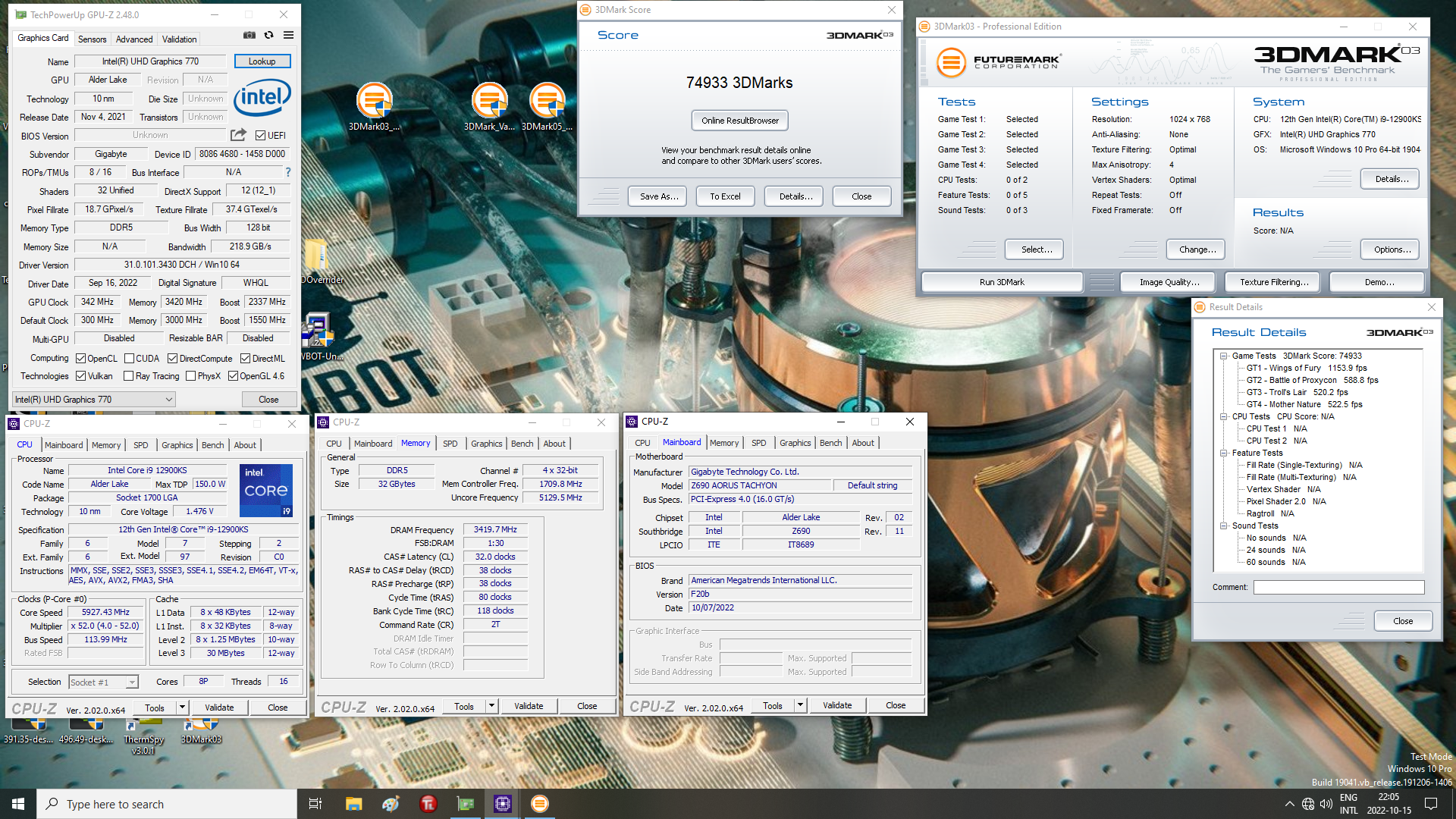Toggle the Ray Tracing checkbox
This screenshot has height=819, width=1456.
[128, 376]
